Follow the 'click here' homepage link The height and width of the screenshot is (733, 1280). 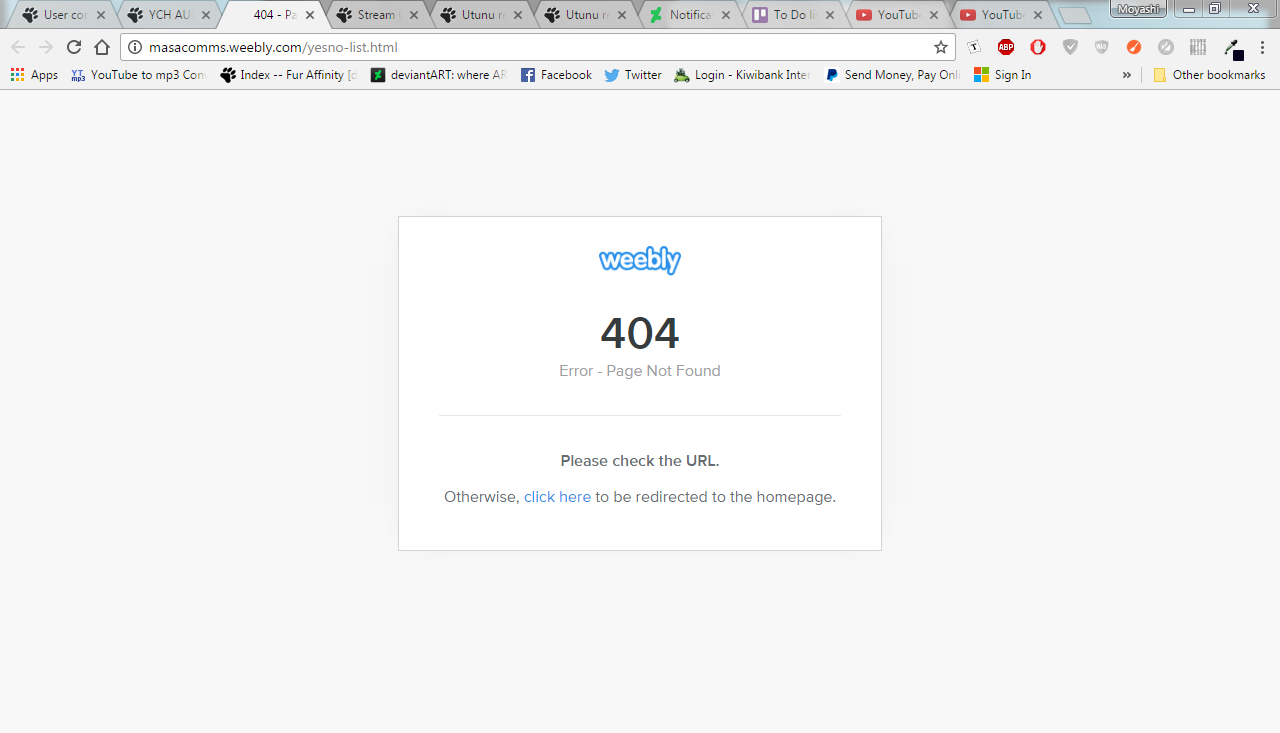point(557,497)
